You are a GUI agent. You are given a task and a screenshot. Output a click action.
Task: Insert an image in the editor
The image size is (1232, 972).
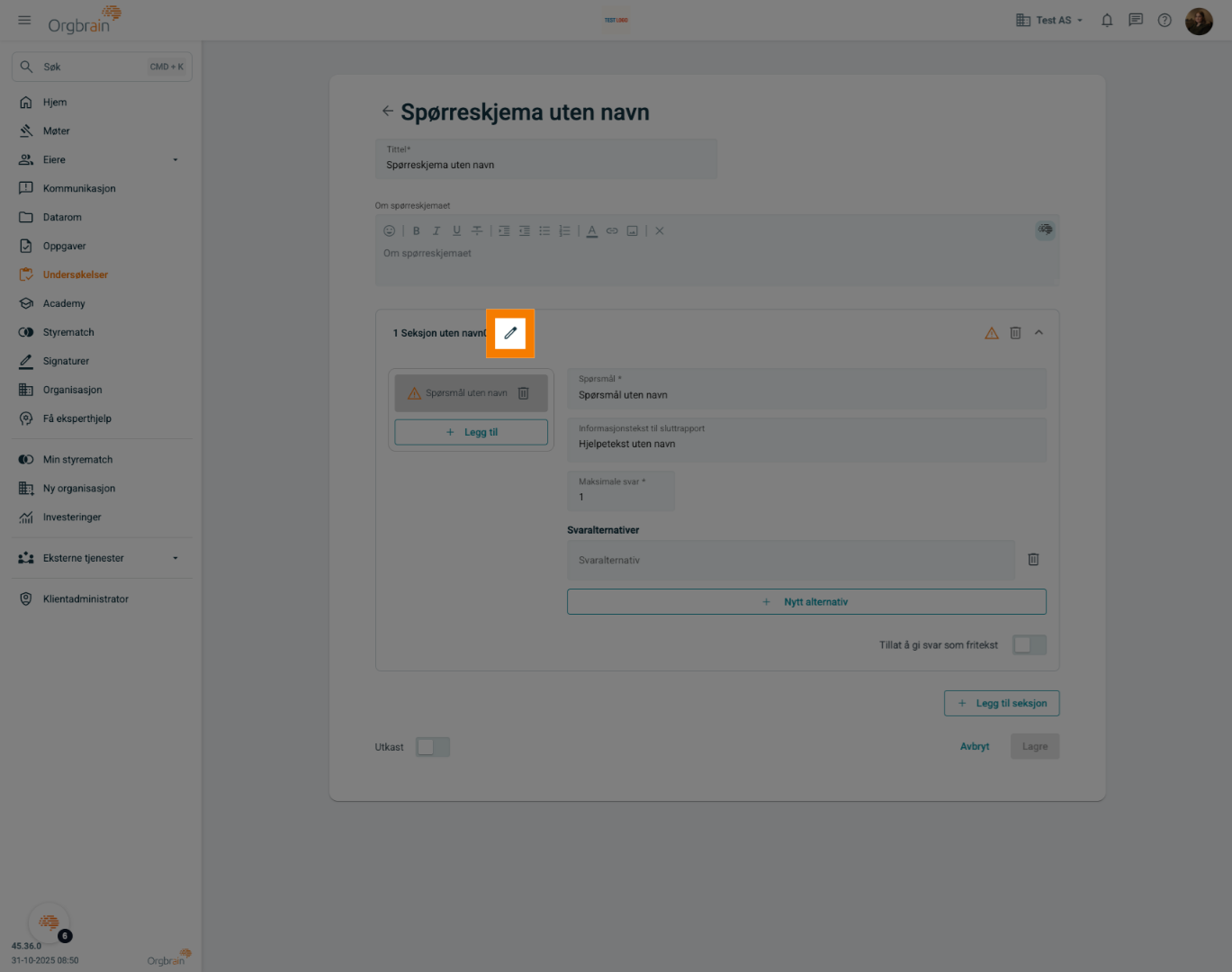click(x=633, y=231)
